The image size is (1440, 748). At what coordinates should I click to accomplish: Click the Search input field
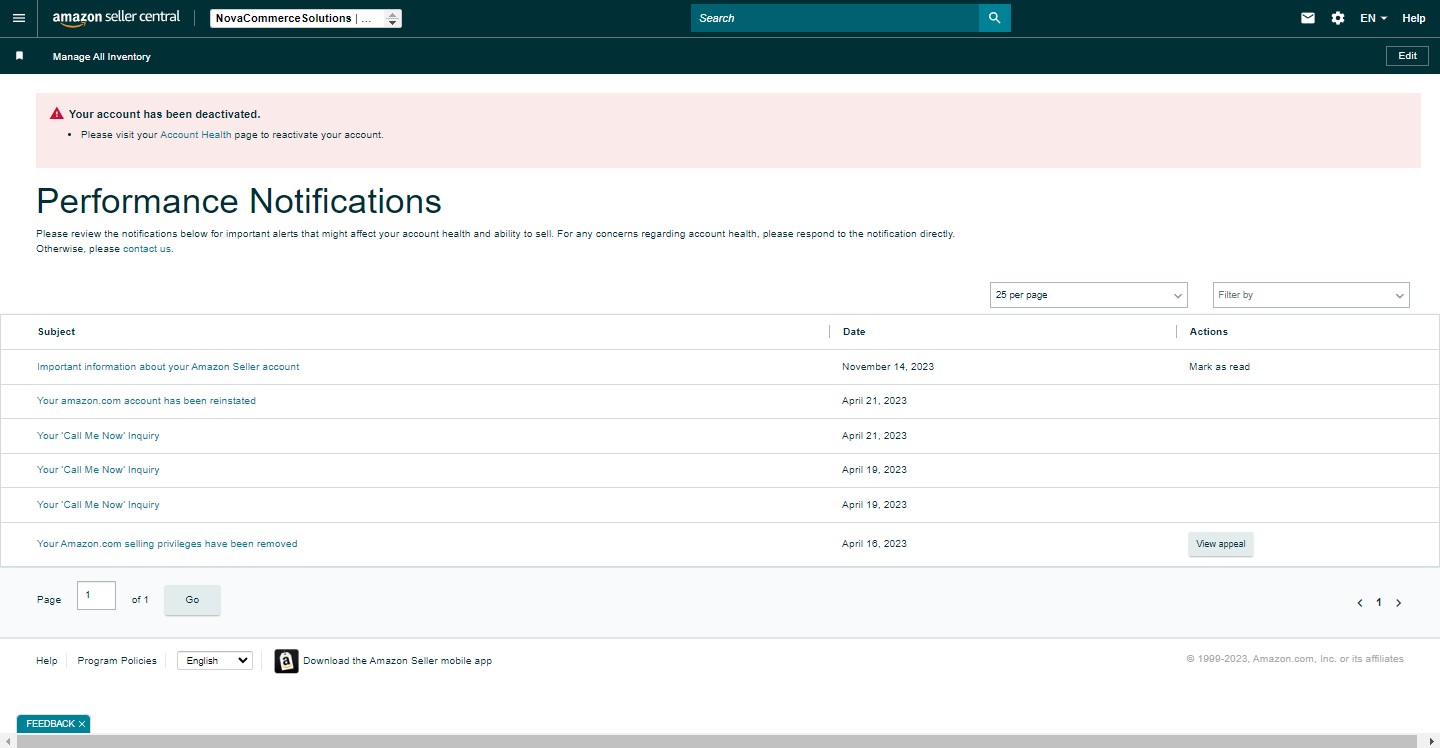(835, 18)
